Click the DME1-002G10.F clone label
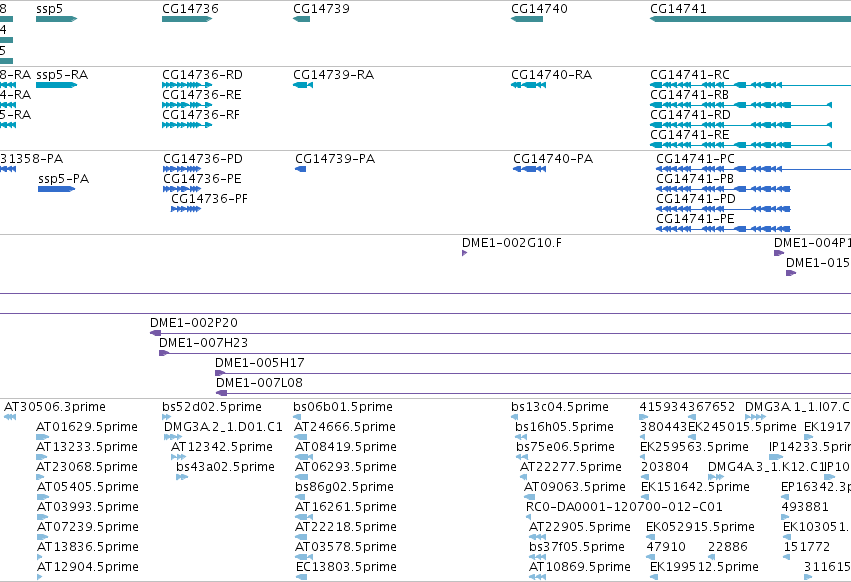The height and width of the screenshot is (582, 851). pos(512,243)
